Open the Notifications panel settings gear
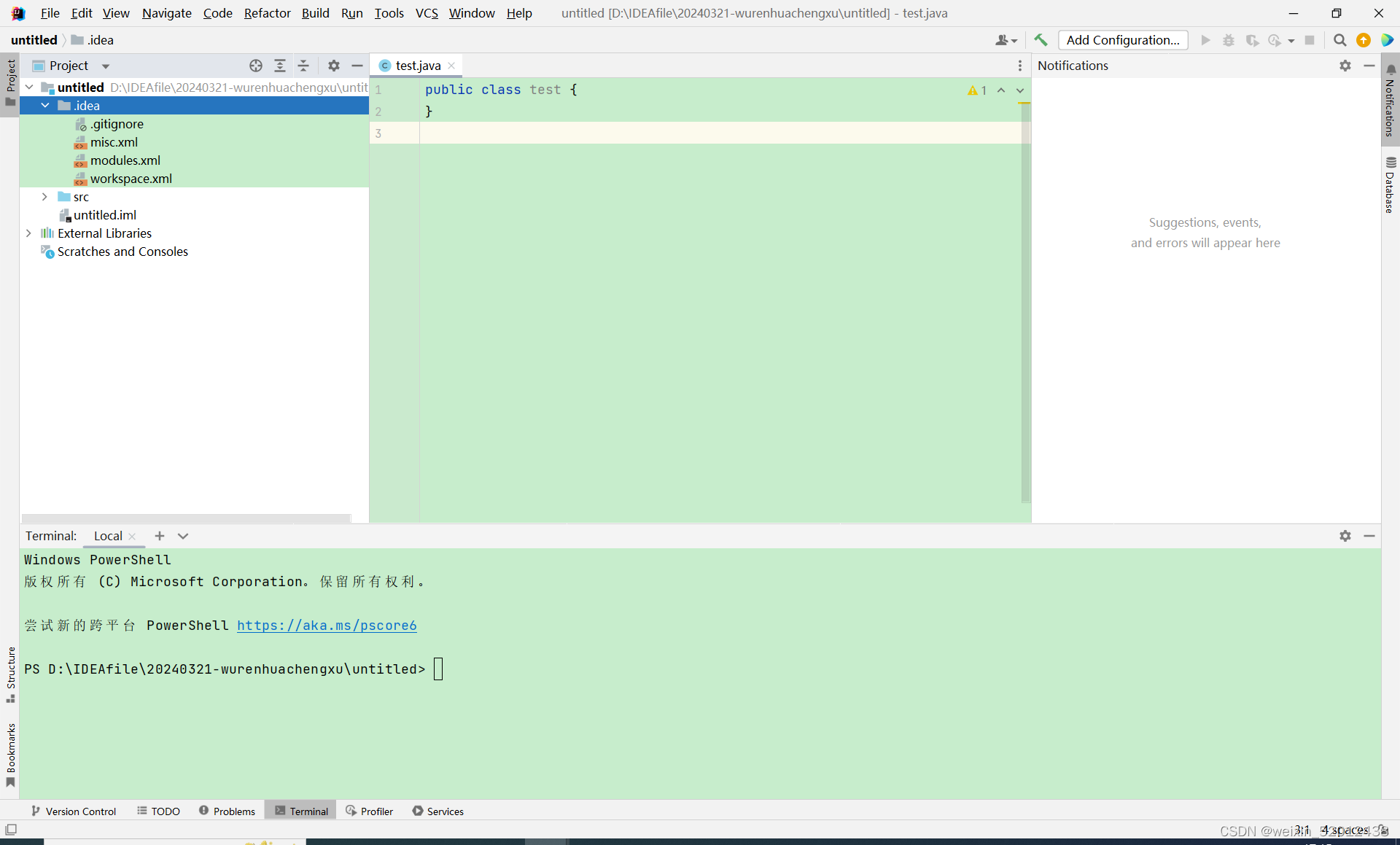The width and height of the screenshot is (1400, 845). (1345, 66)
